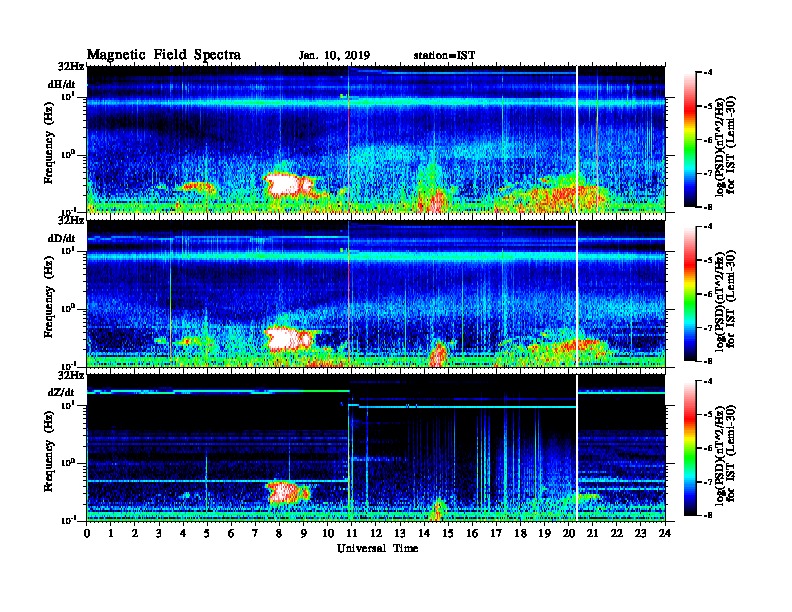
Task: Click the hour 3 tick label on time axis
Action: [159, 533]
